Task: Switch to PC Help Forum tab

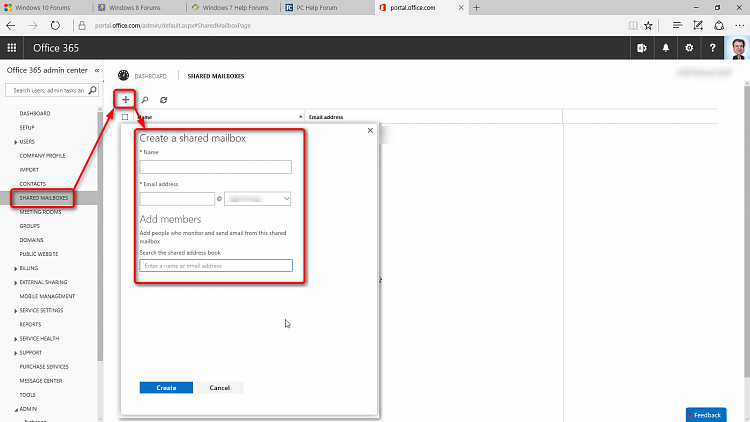Action: (x=317, y=8)
